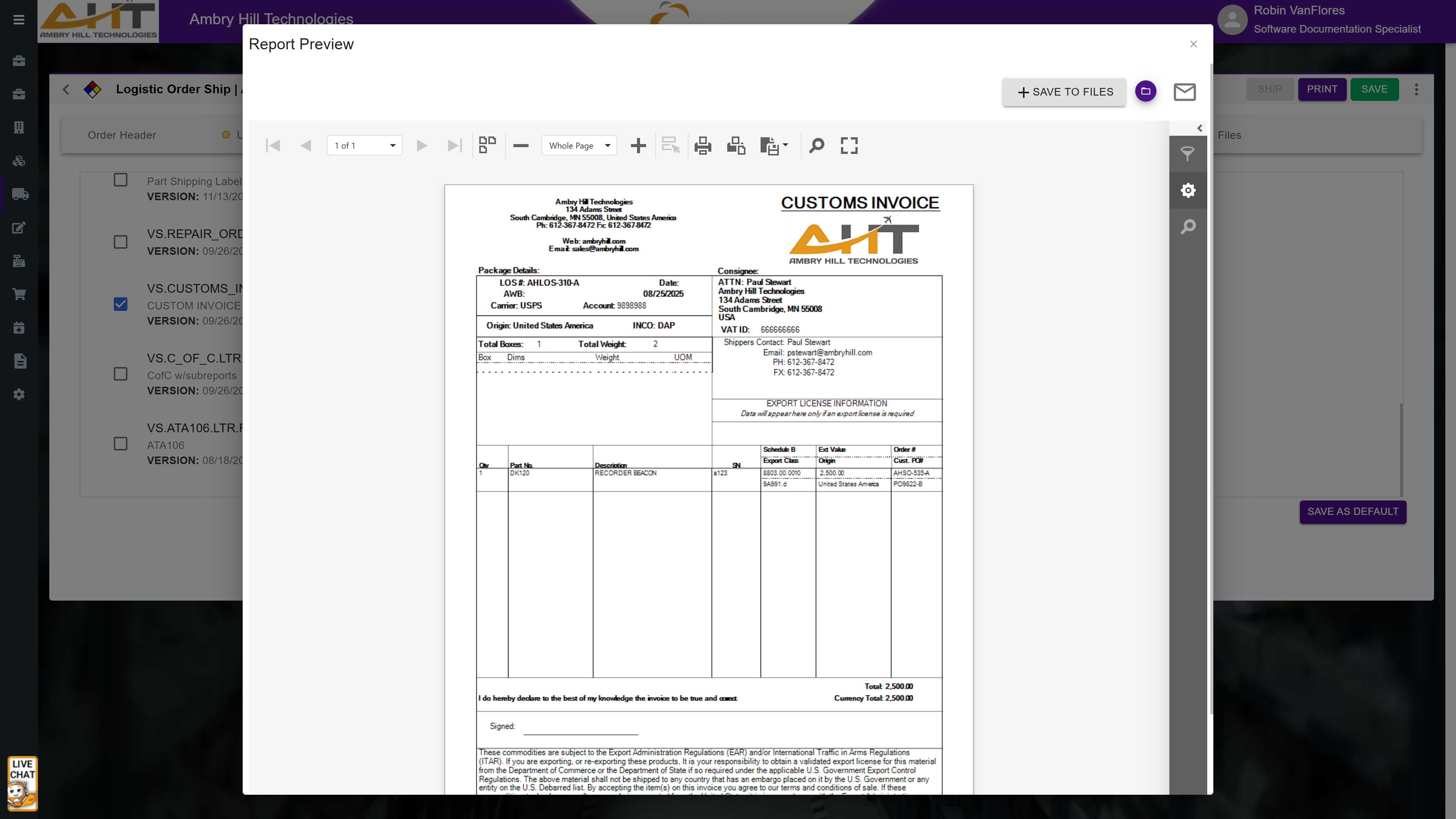
Task: Open the filter parameters panel
Action: (x=1188, y=154)
